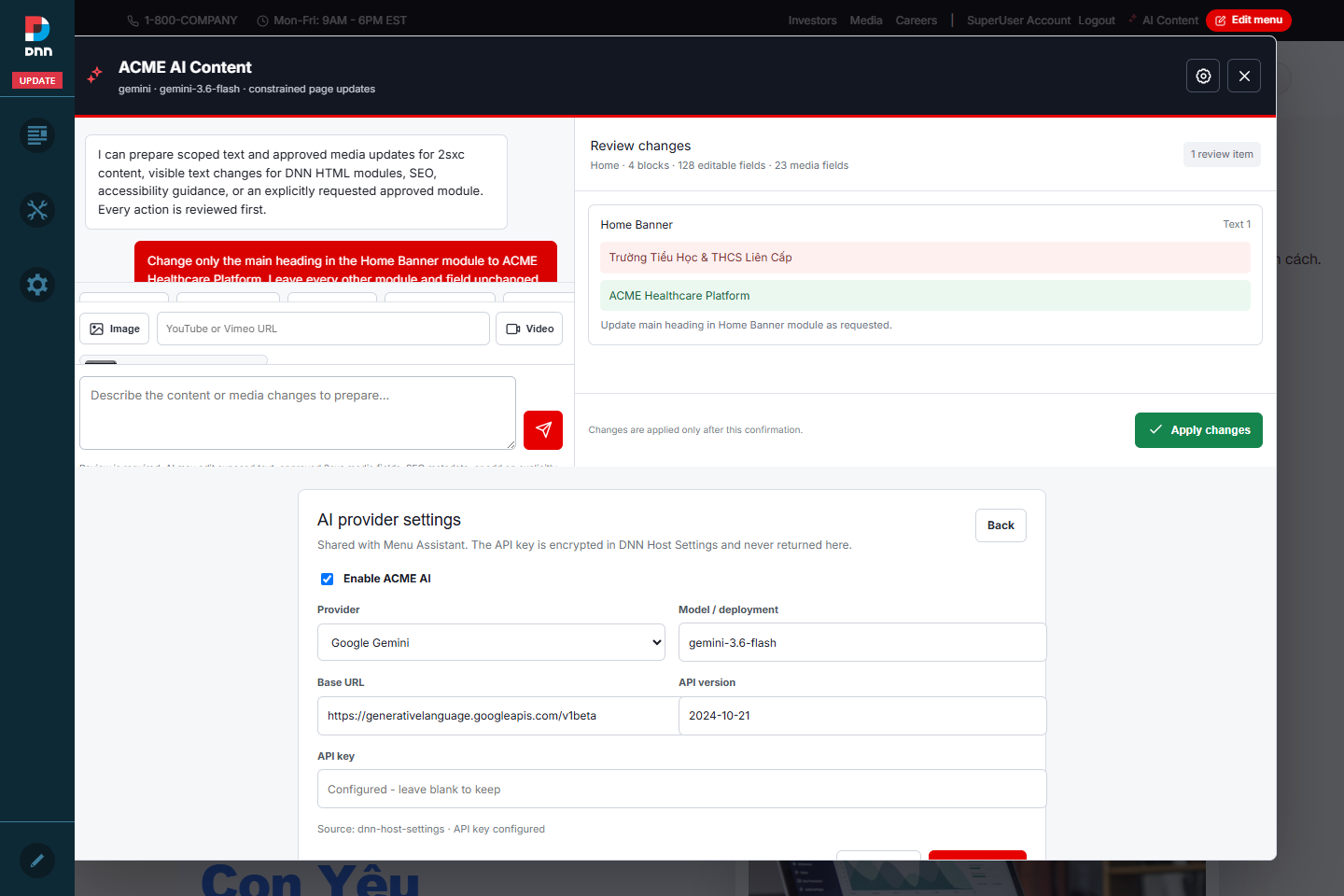Click the Text 1 label
Viewport: 1344px width, 896px height.
click(x=1237, y=224)
